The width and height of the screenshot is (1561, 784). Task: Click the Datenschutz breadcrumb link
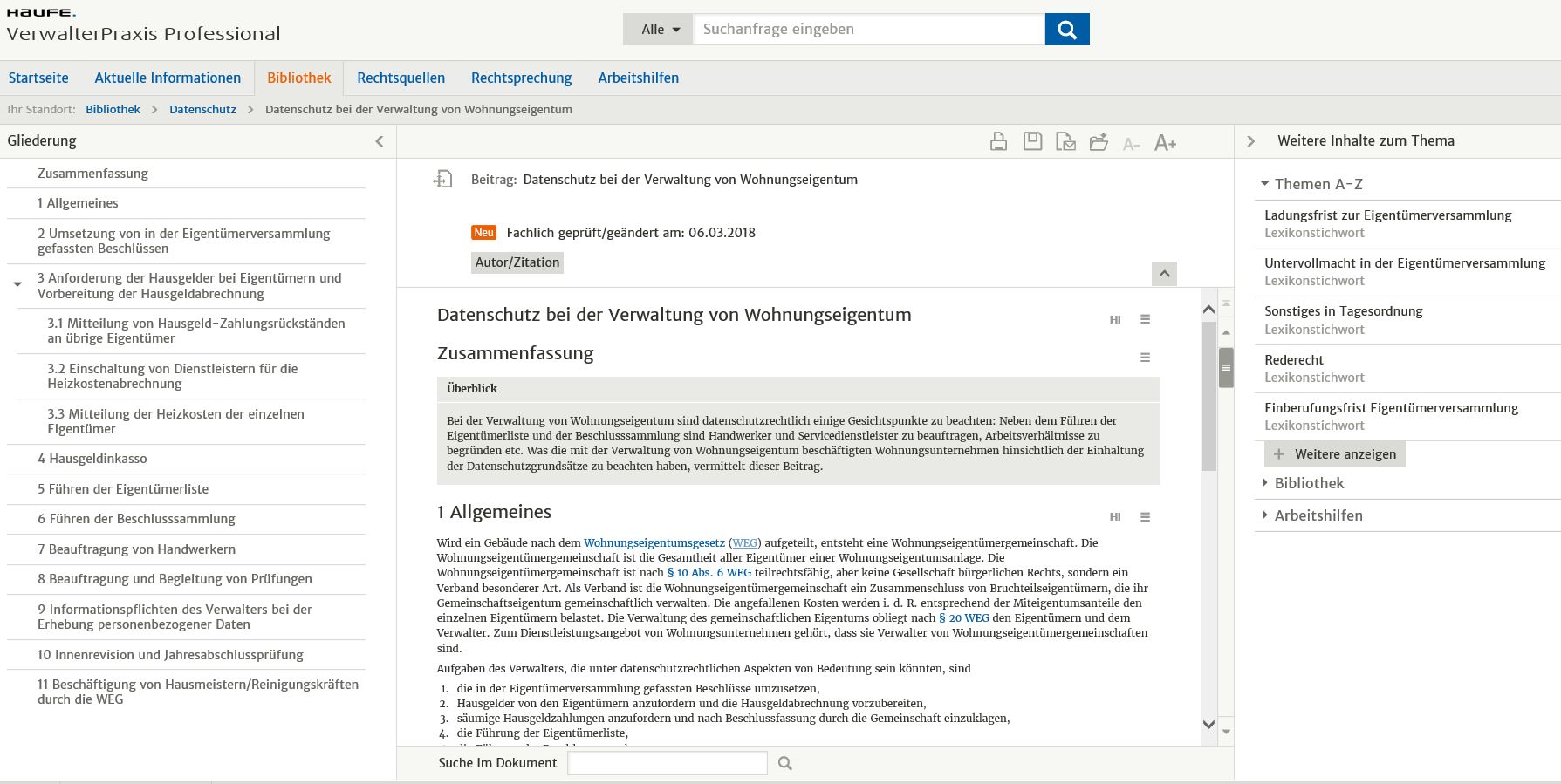pos(202,110)
